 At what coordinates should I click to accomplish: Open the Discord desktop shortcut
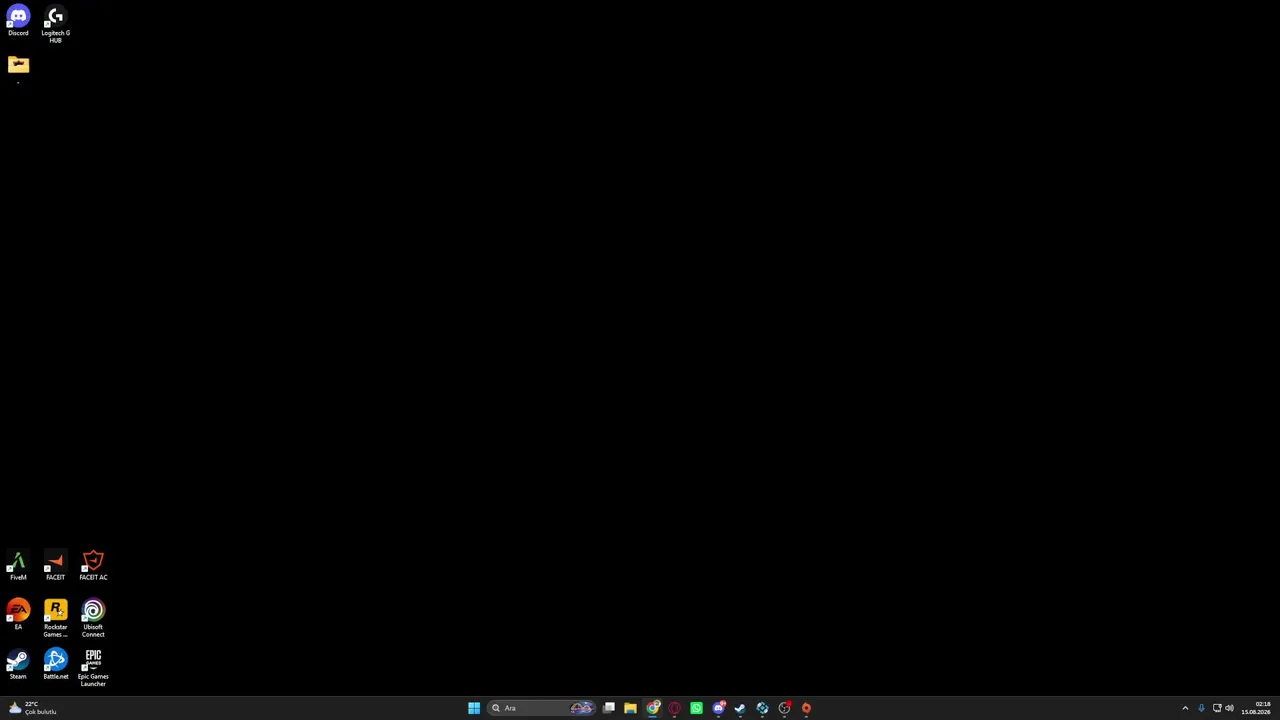click(18, 21)
